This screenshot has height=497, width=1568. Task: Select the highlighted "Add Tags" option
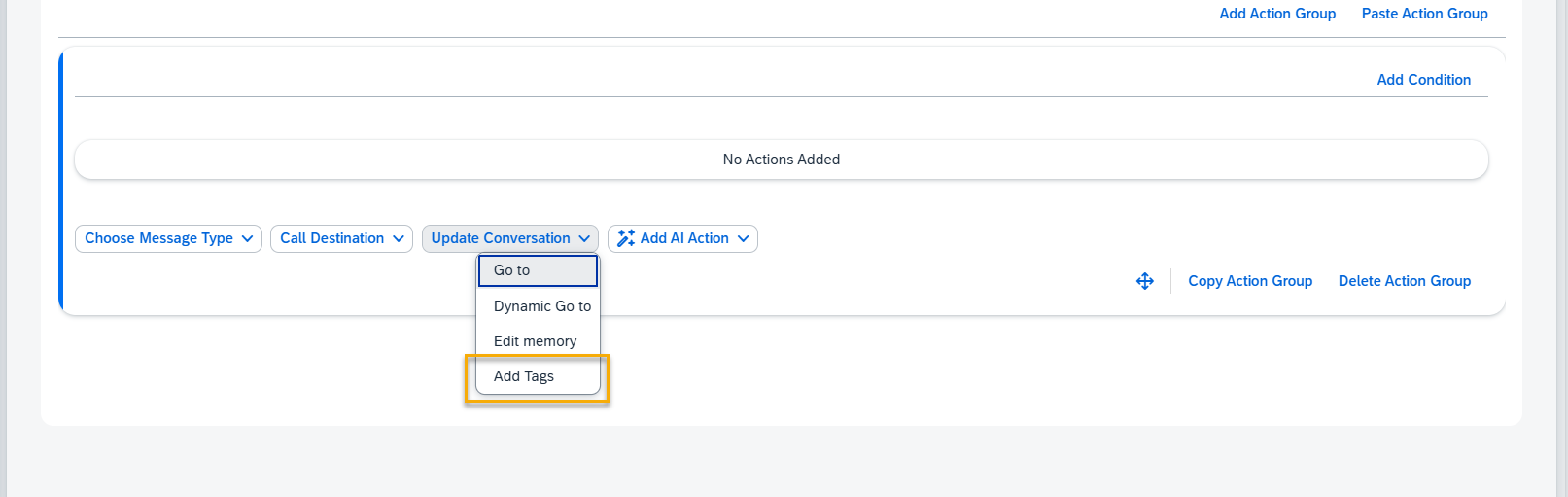[524, 376]
